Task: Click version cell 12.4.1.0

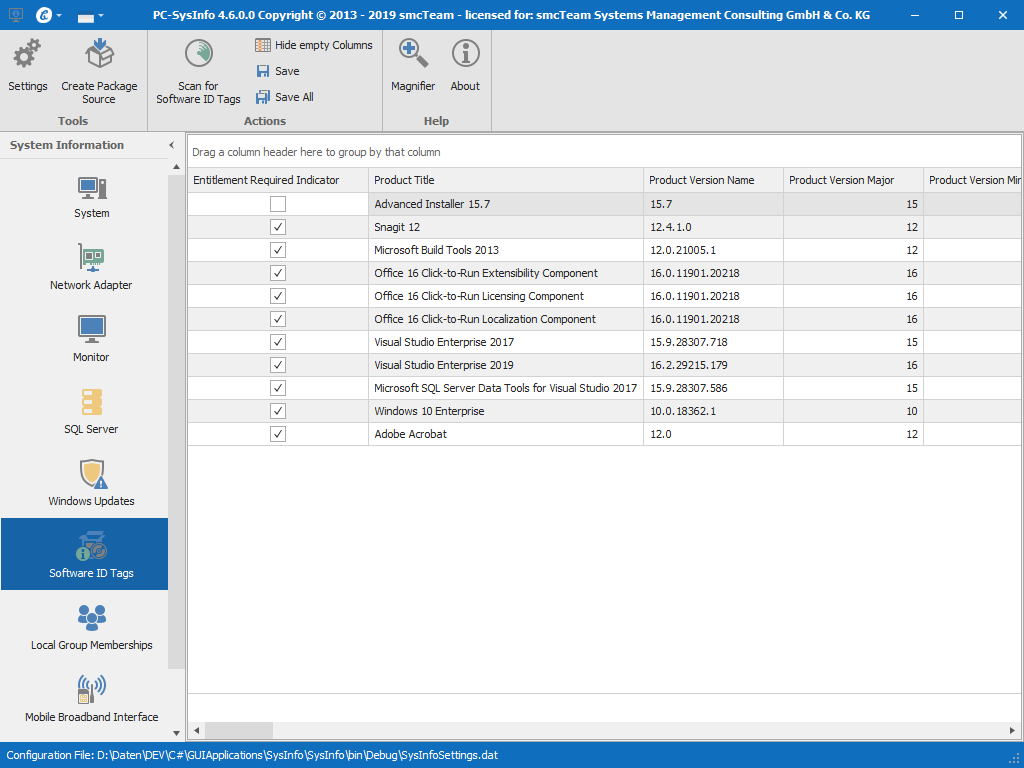Action: pyautogui.click(x=713, y=227)
